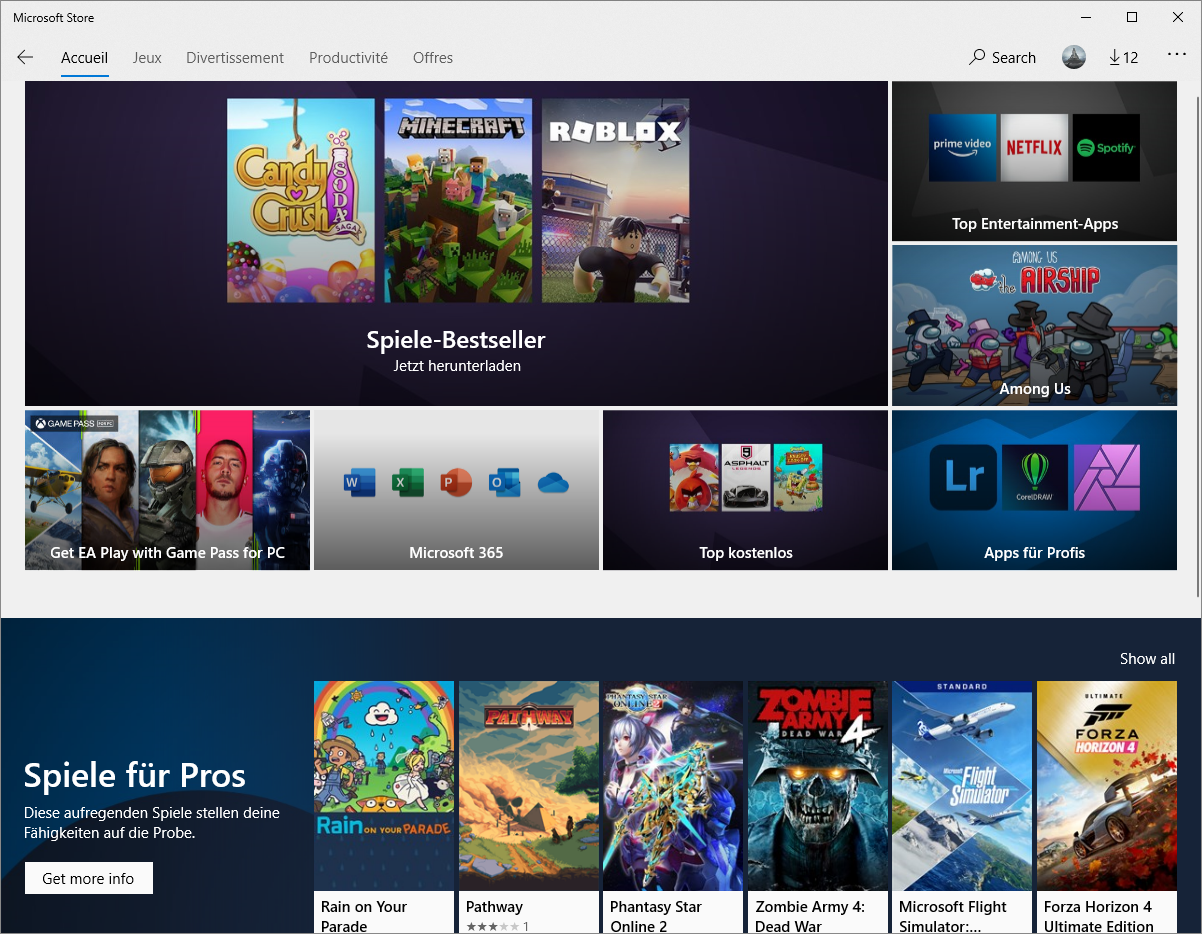Click the Spiele für Pros heading
Image resolution: width=1202 pixels, height=934 pixels.
[x=135, y=775]
